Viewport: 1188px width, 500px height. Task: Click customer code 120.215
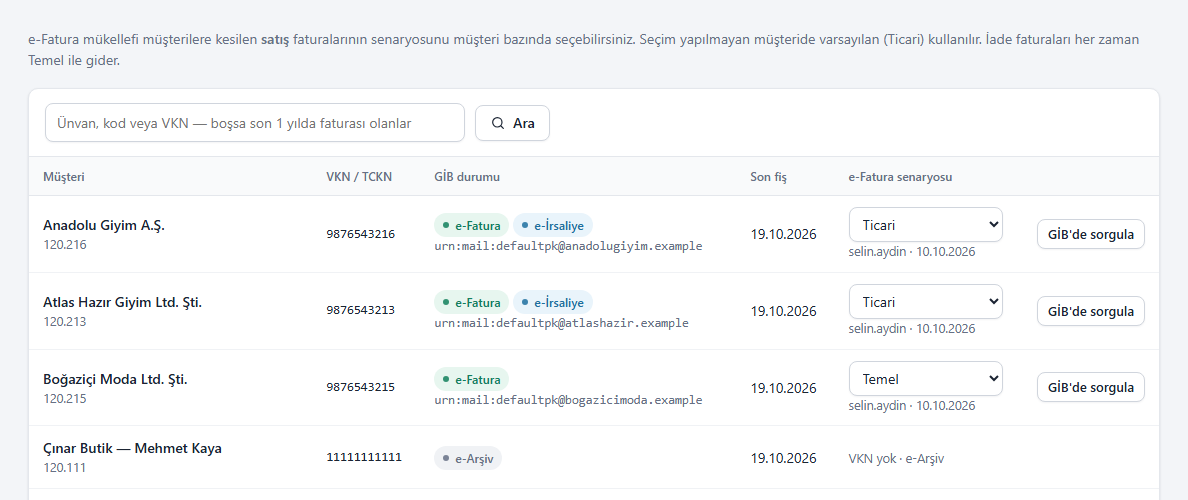click(64, 398)
